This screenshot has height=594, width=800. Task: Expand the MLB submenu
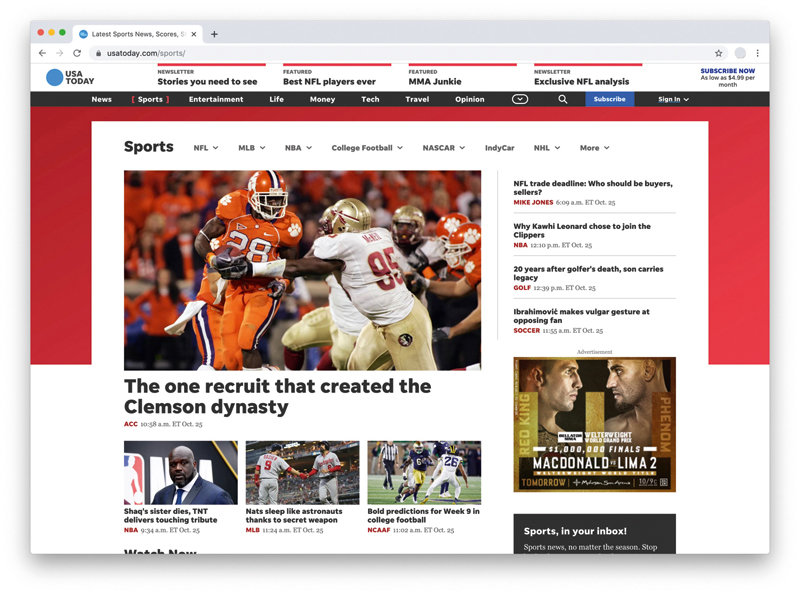[252, 147]
